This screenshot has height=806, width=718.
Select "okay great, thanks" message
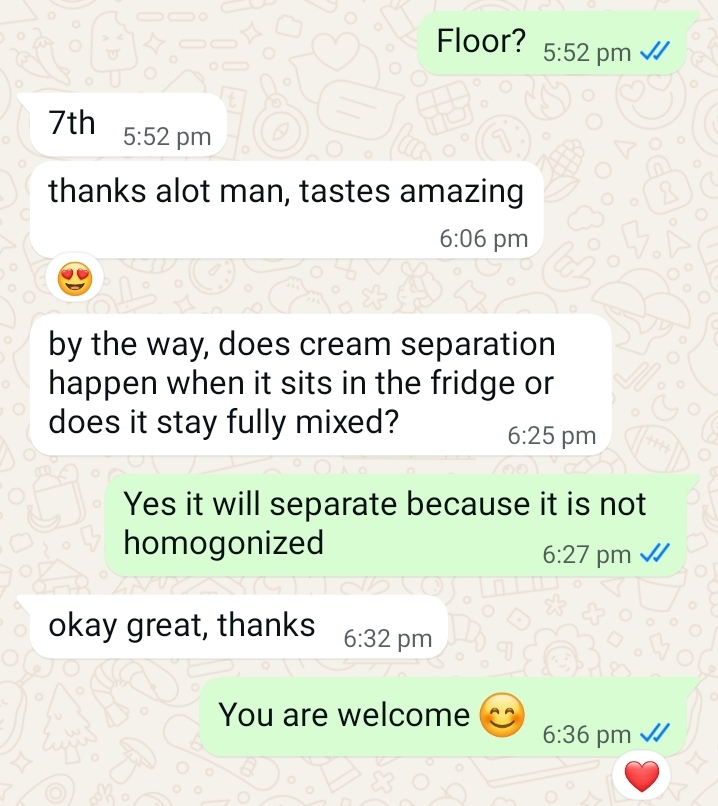(238, 627)
